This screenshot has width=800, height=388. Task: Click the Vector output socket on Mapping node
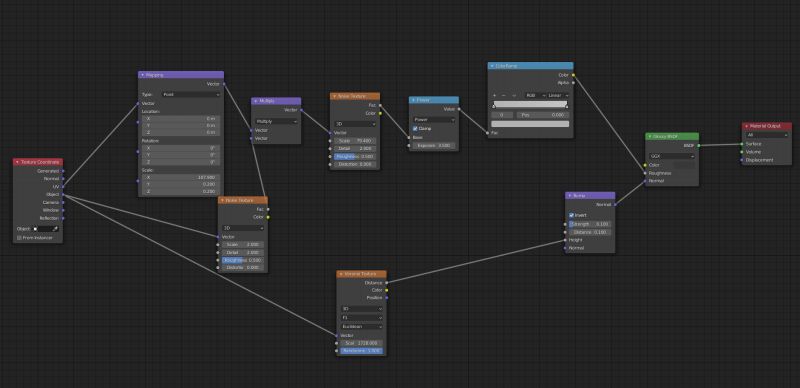point(224,84)
